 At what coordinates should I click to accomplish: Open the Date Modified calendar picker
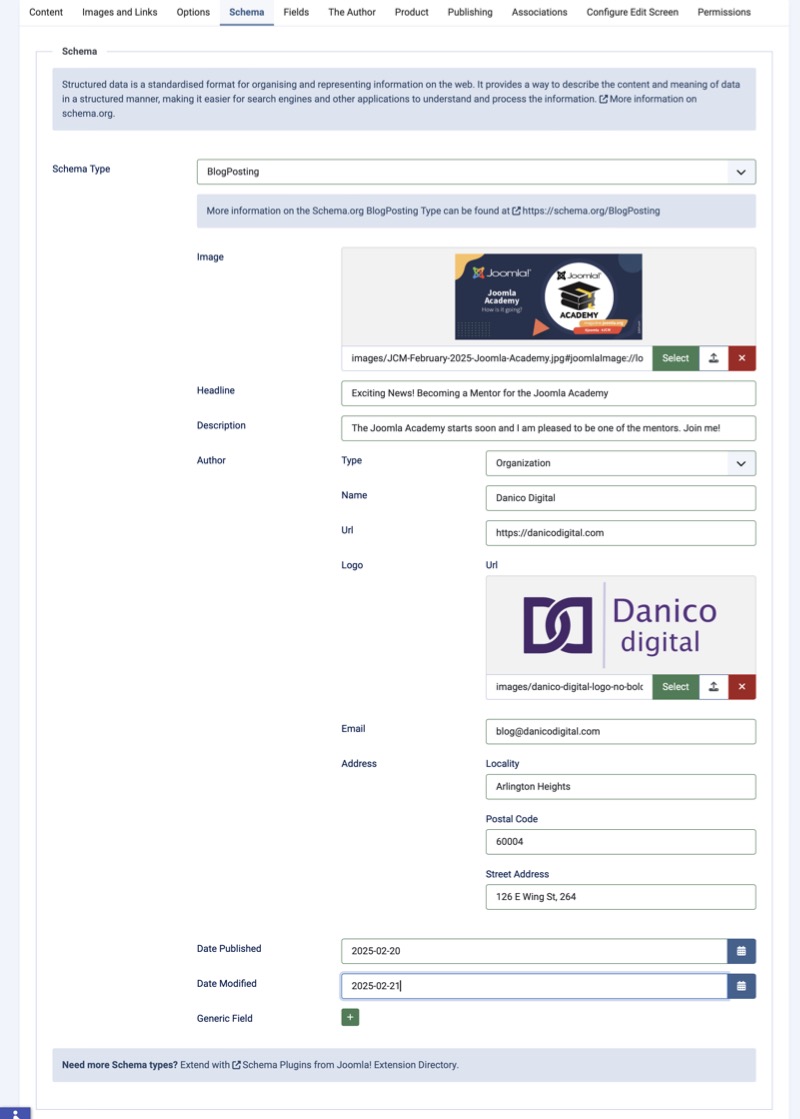coord(741,986)
